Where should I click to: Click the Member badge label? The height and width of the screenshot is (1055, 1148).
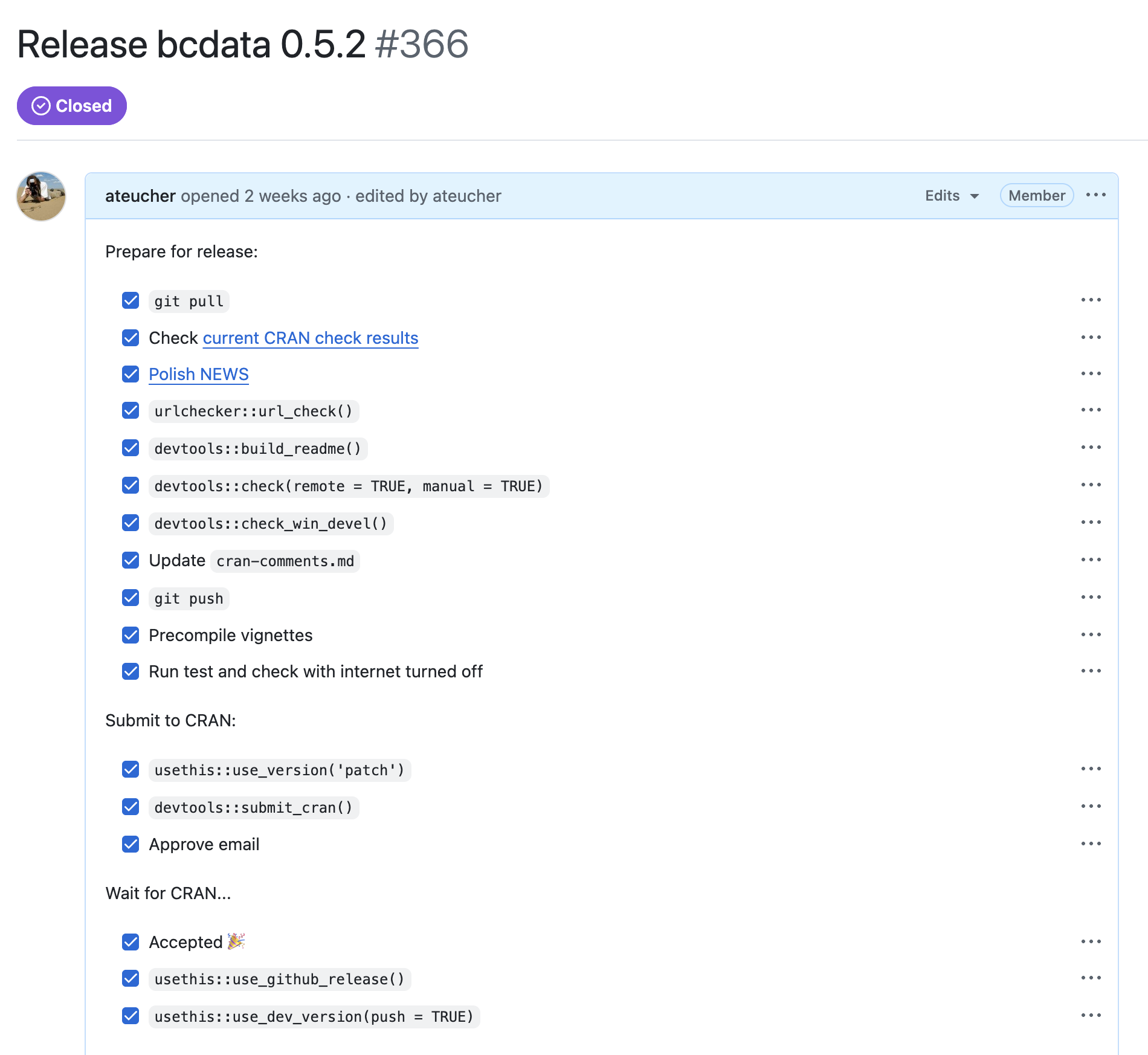click(x=1036, y=196)
